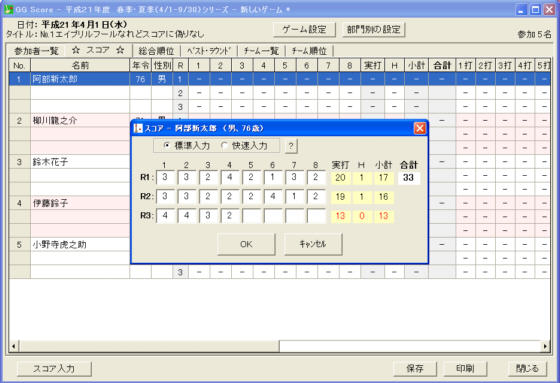This screenshot has width=560, height=383.
Task: Click the 年令 column header
Action: click(x=140, y=65)
